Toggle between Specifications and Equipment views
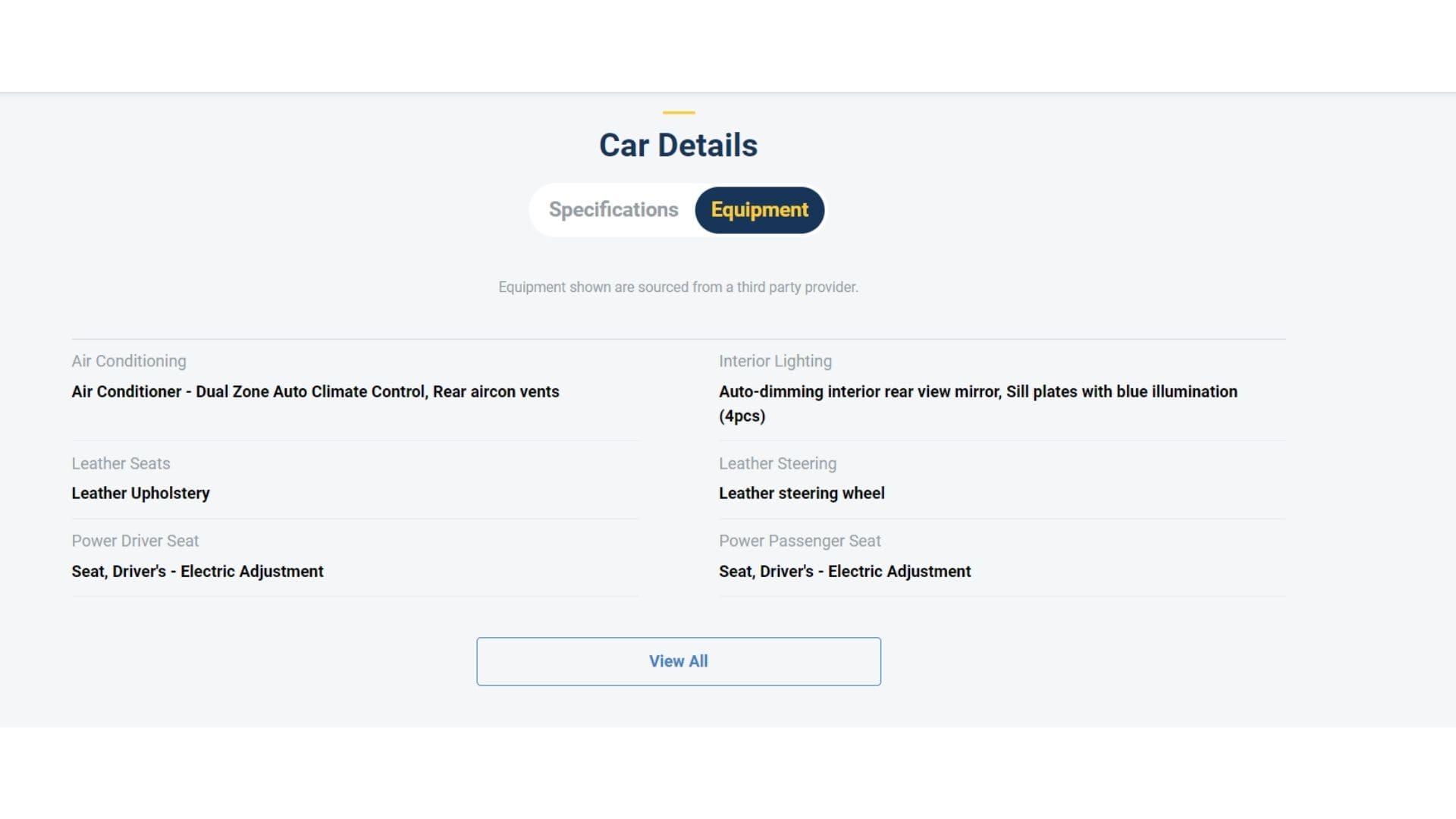This screenshot has width=1456, height=819. point(678,210)
